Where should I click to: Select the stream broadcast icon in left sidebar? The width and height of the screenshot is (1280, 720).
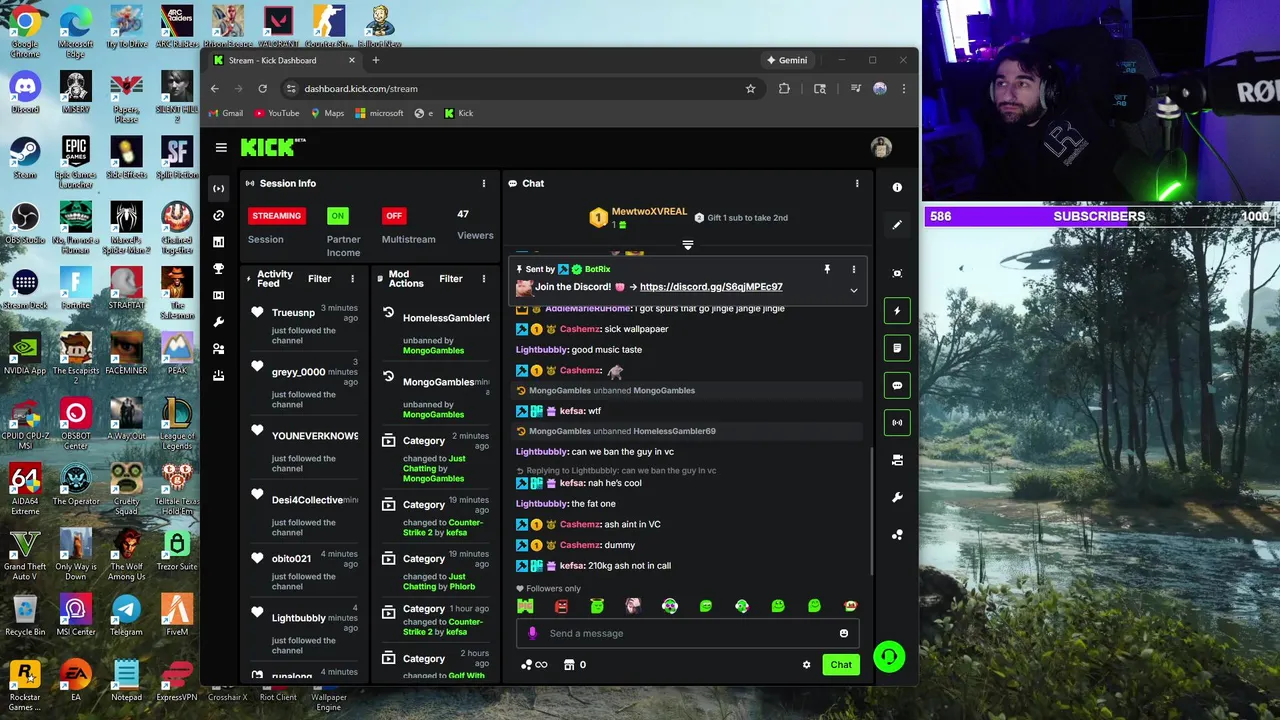coord(219,188)
